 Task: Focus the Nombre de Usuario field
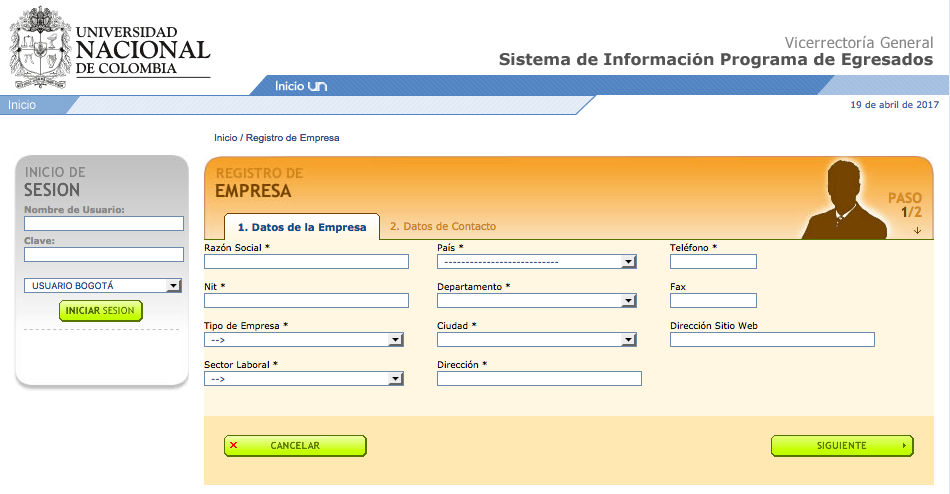coord(104,223)
